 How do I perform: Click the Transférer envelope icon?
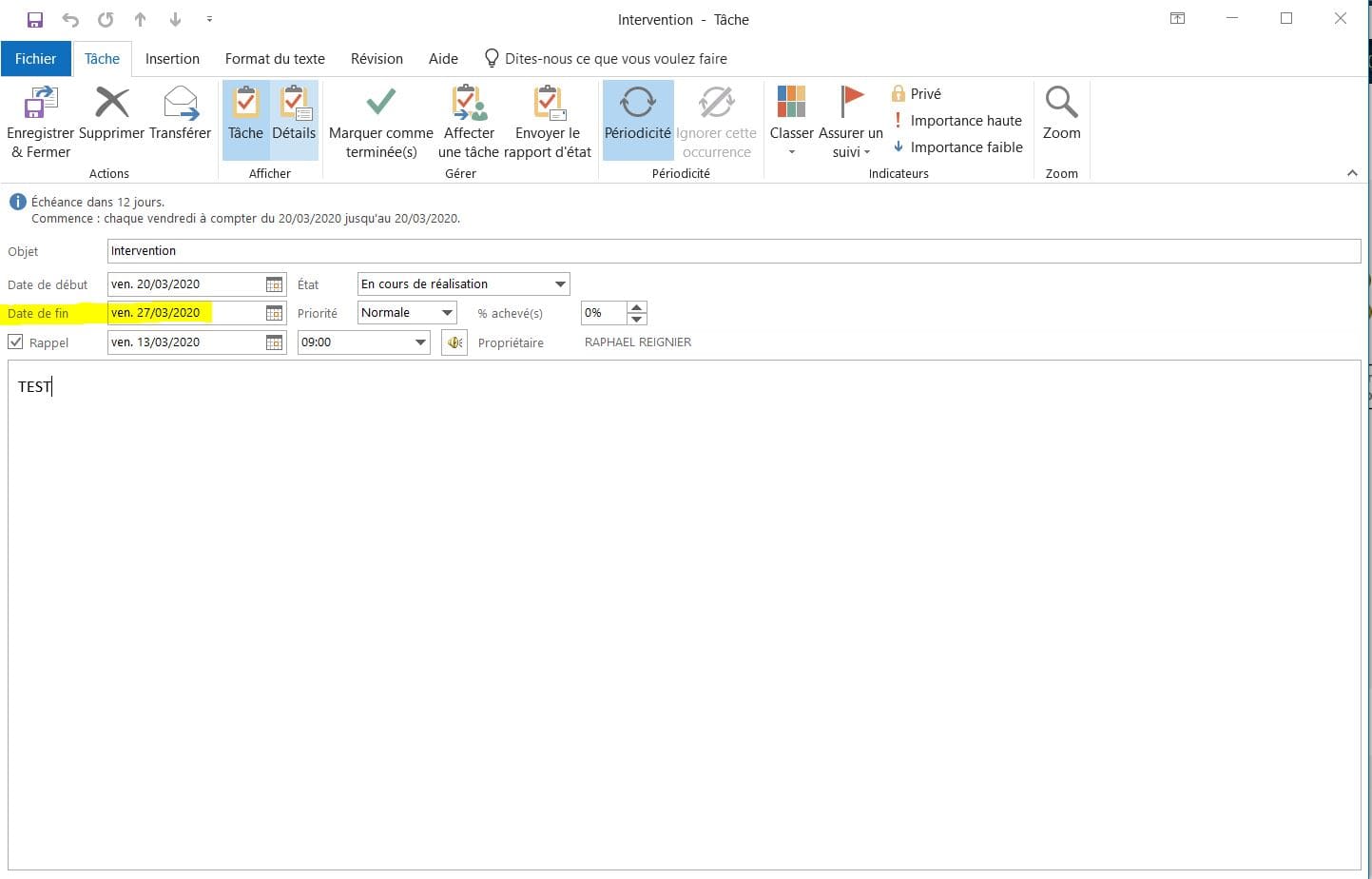point(180,103)
